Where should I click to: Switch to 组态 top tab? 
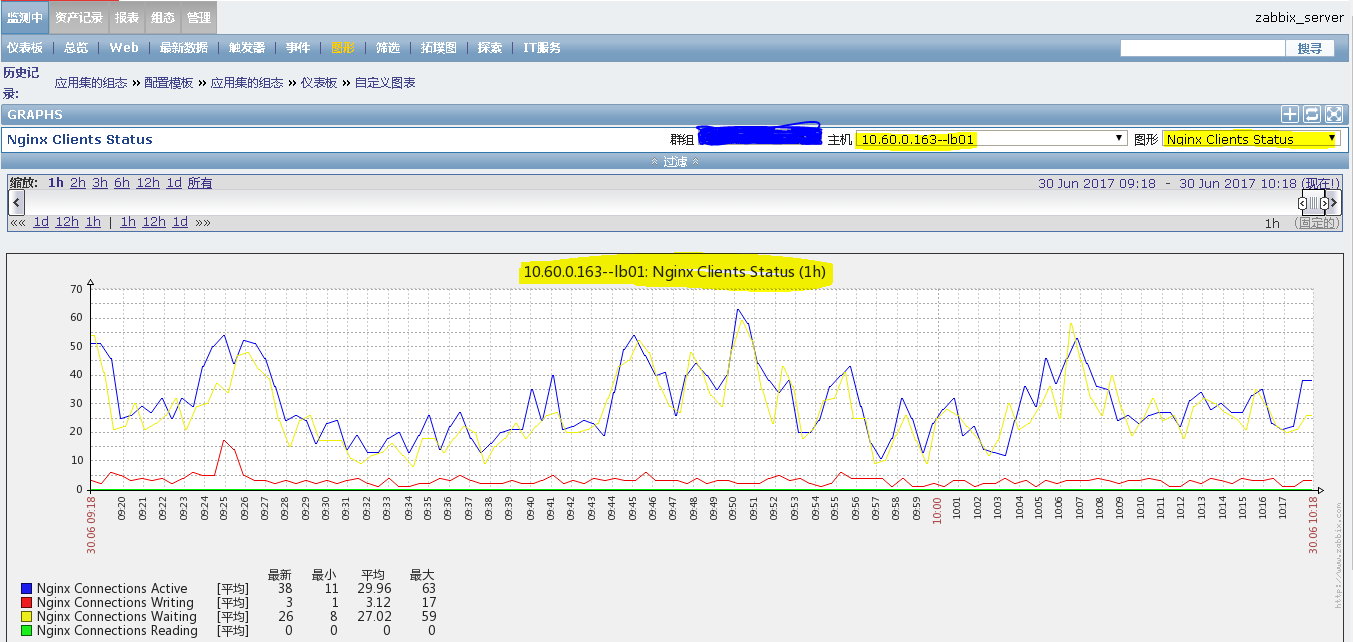[162, 17]
